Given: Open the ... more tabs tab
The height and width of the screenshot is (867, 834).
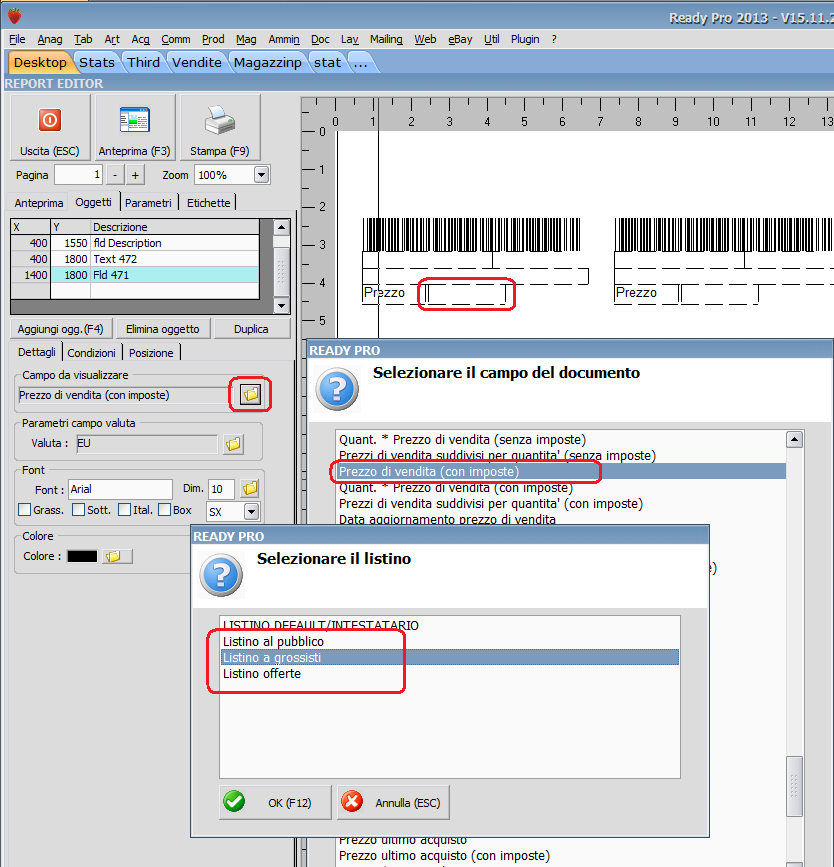Looking at the screenshot, I should (x=361, y=62).
